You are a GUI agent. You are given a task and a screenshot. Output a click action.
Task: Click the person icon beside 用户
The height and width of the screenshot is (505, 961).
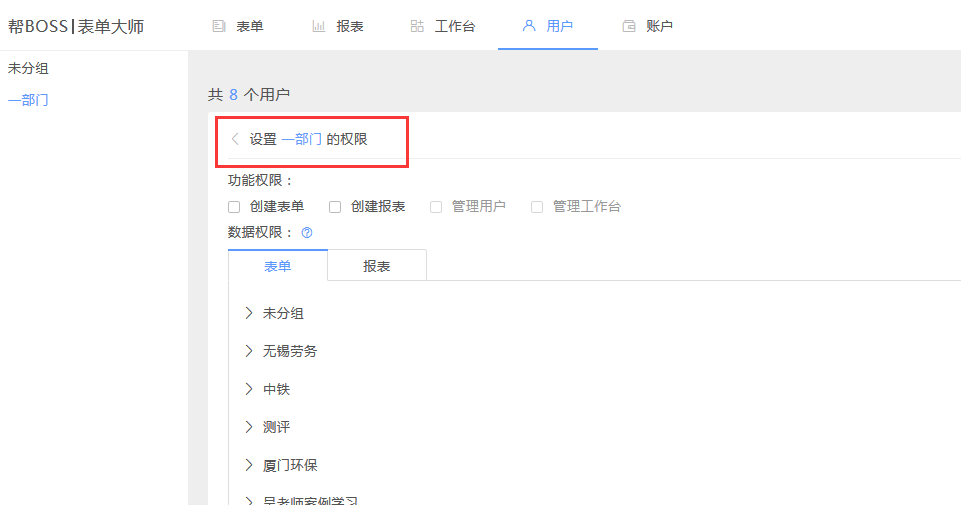tap(529, 26)
